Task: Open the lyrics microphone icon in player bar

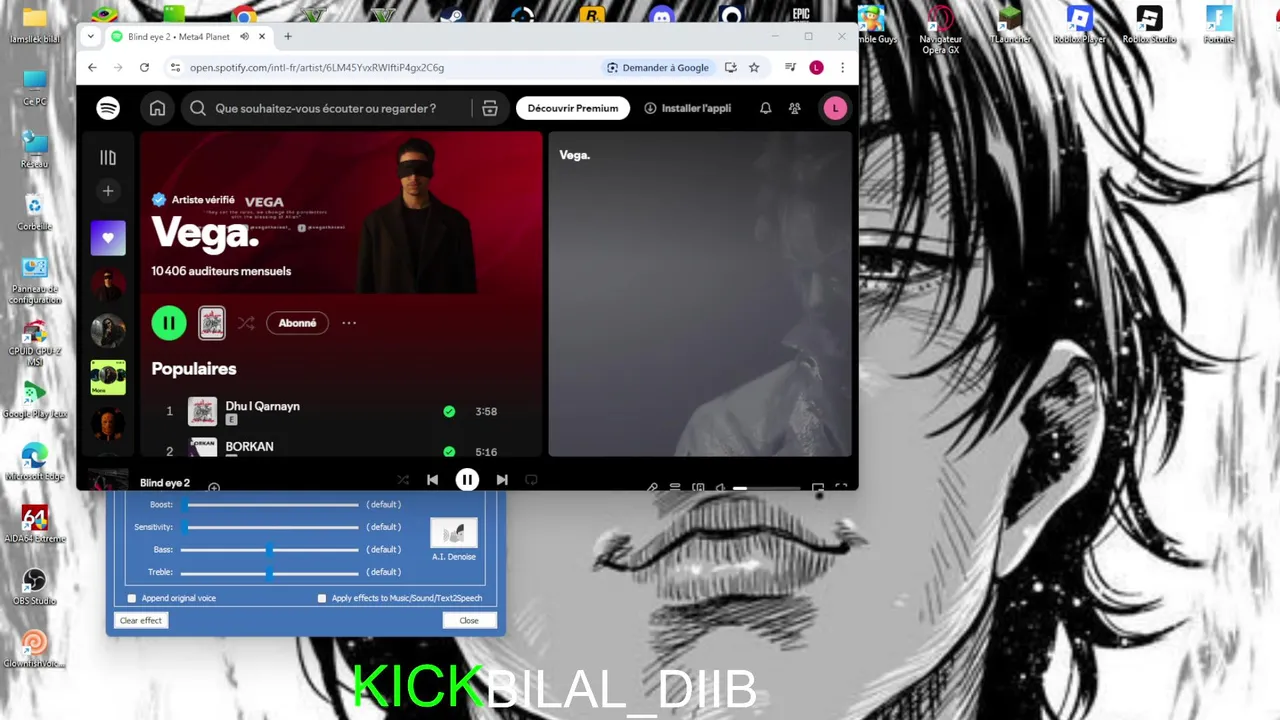Action: coord(652,487)
